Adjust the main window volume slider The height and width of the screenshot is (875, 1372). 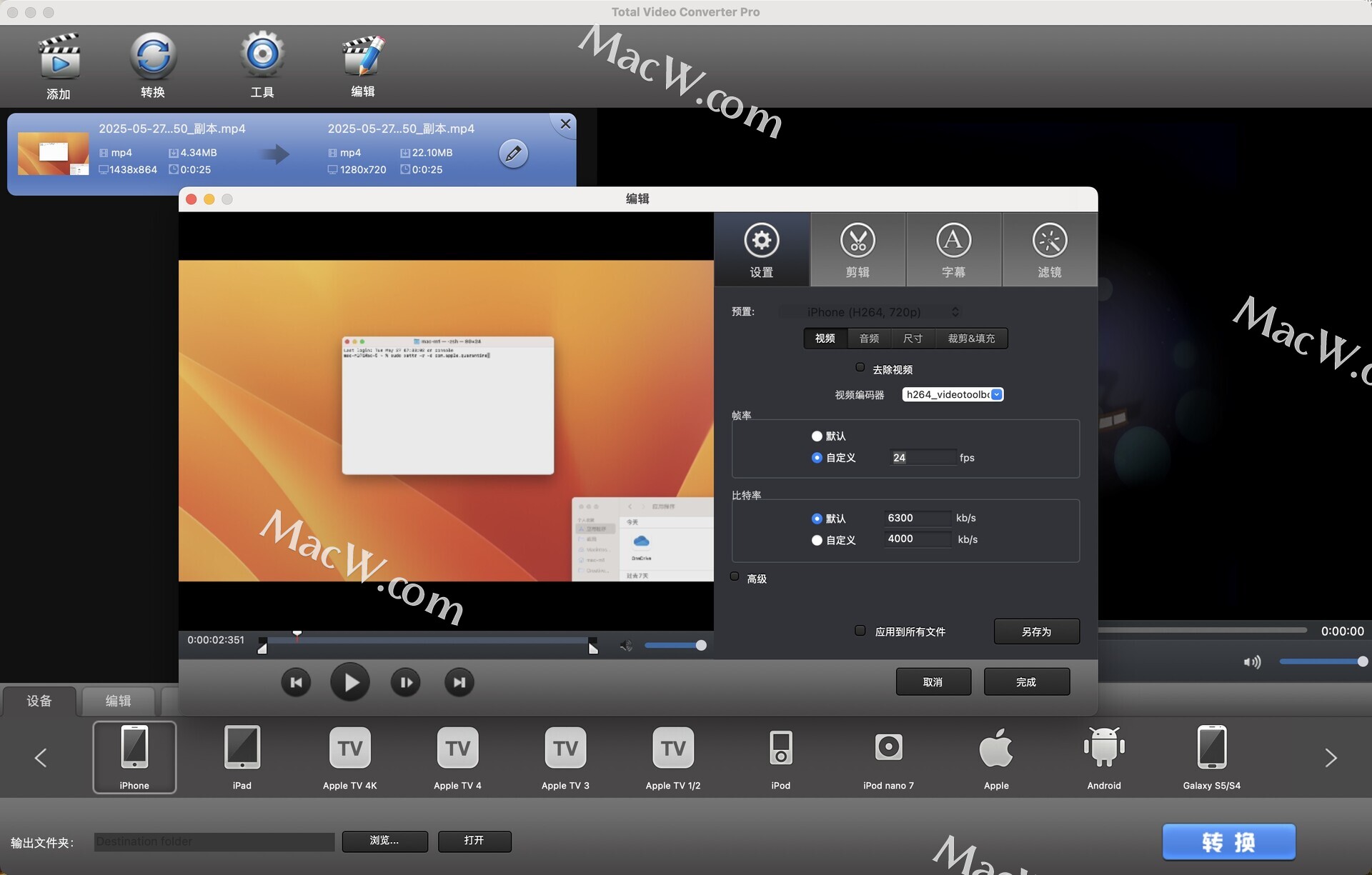coord(1323,662)
